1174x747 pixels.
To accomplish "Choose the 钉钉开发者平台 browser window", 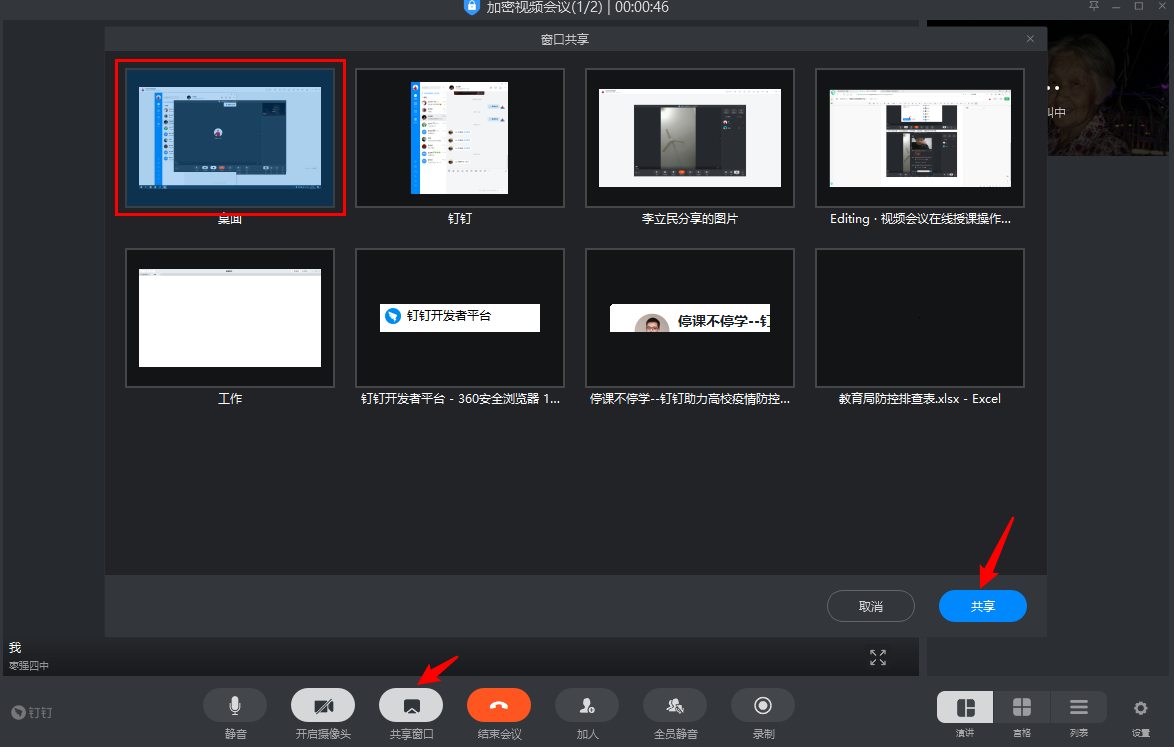I will 460,318.
